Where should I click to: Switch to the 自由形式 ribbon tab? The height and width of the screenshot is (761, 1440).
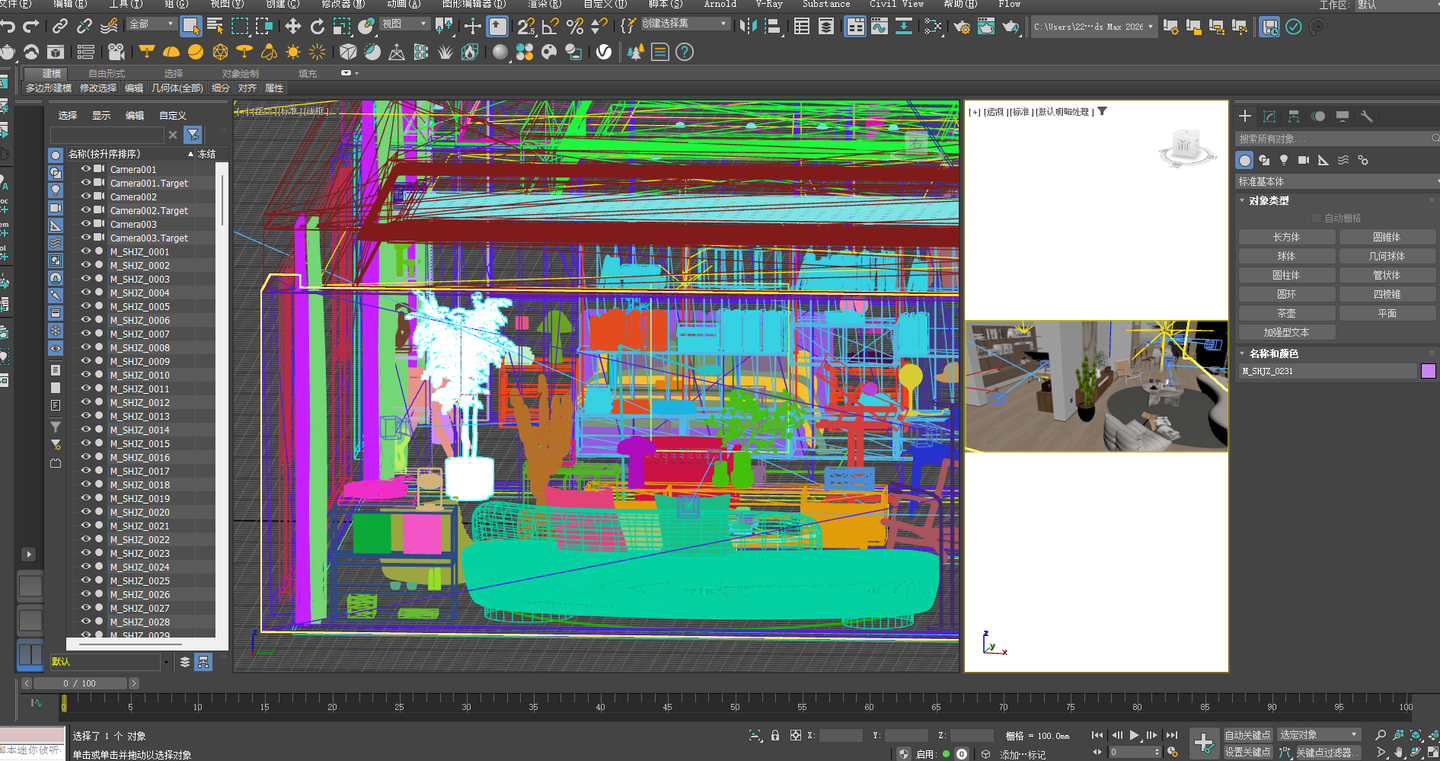point(107,73)
